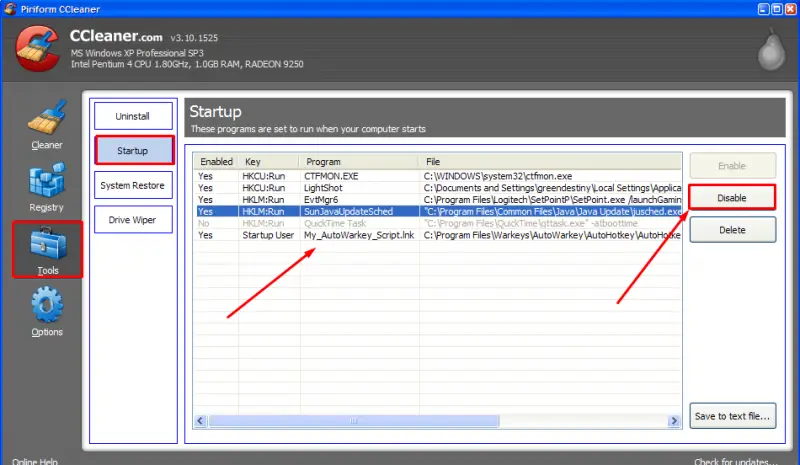Click the HKLM:Run key for EvtMgr6
800x465 pixels.
(263, 200)
